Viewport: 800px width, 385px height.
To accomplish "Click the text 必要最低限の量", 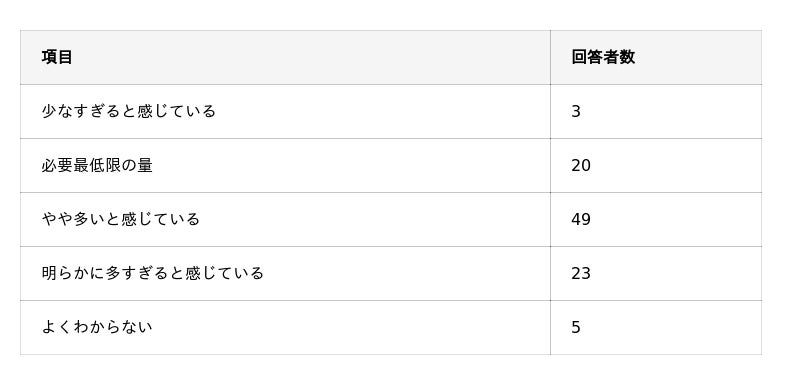I will click(x=97, y=165).
